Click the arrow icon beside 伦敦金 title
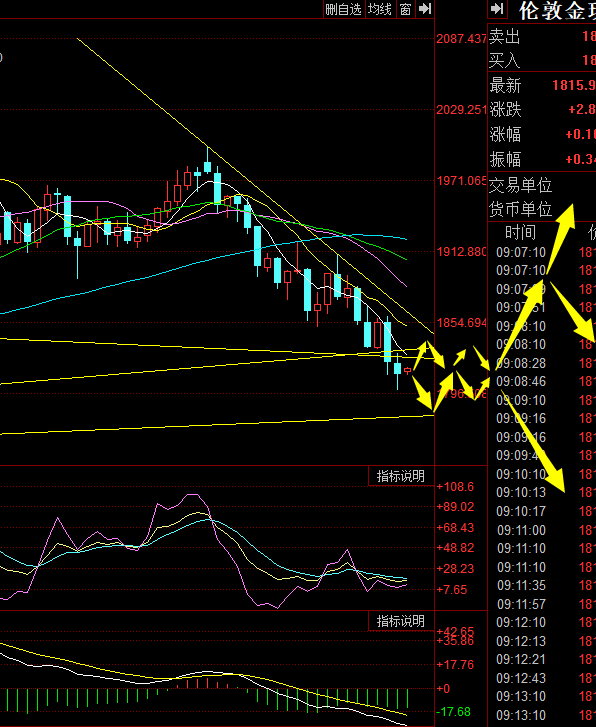 (497, 9)
